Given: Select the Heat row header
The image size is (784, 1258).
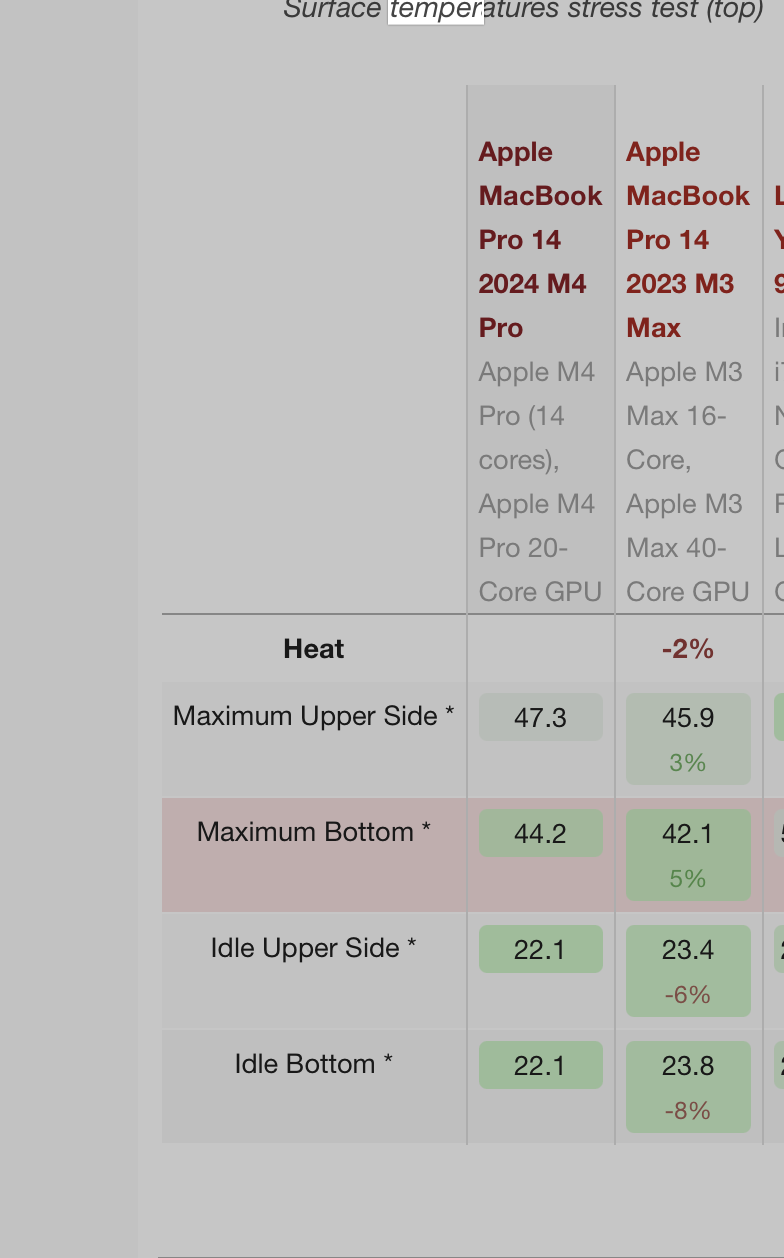Looking at the screenshot, I should (314, 649).
